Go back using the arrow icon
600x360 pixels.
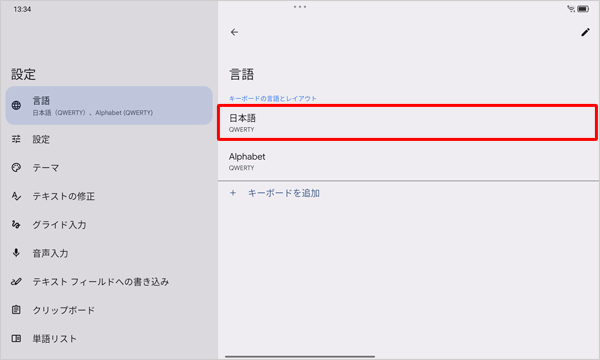(234, 32)
